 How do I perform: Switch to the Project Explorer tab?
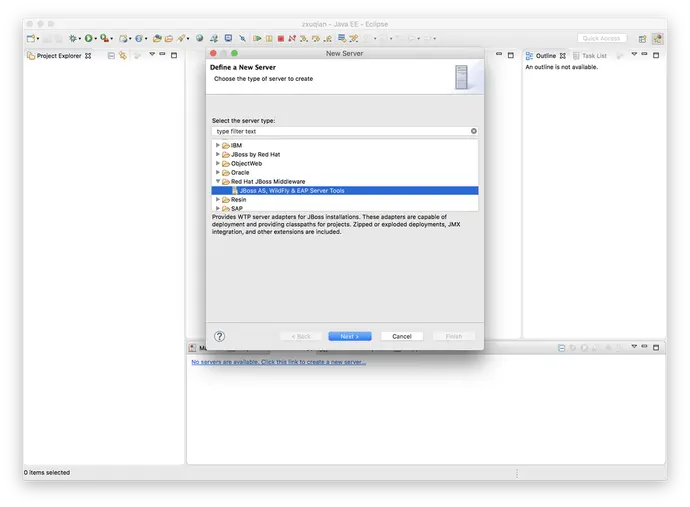click(x=59, y=56)
